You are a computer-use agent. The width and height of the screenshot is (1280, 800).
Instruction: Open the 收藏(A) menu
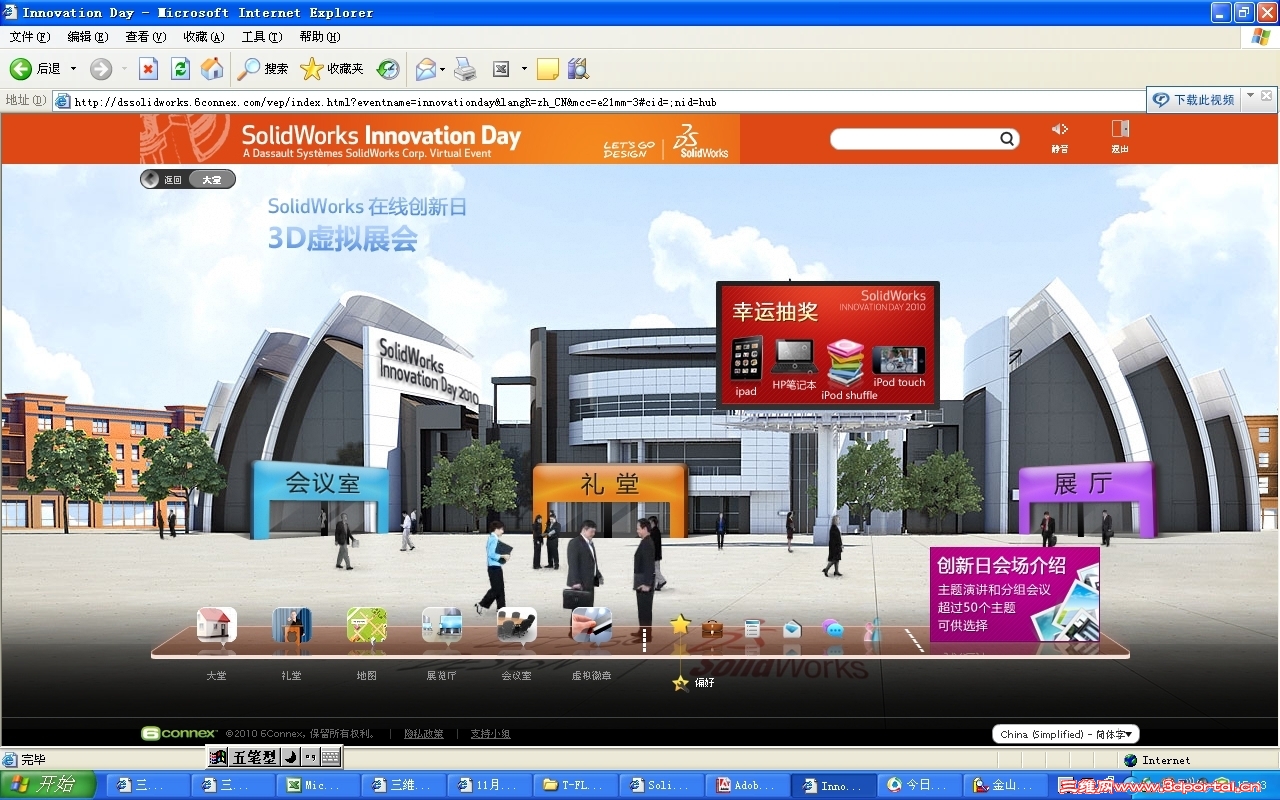click(203, 37)
